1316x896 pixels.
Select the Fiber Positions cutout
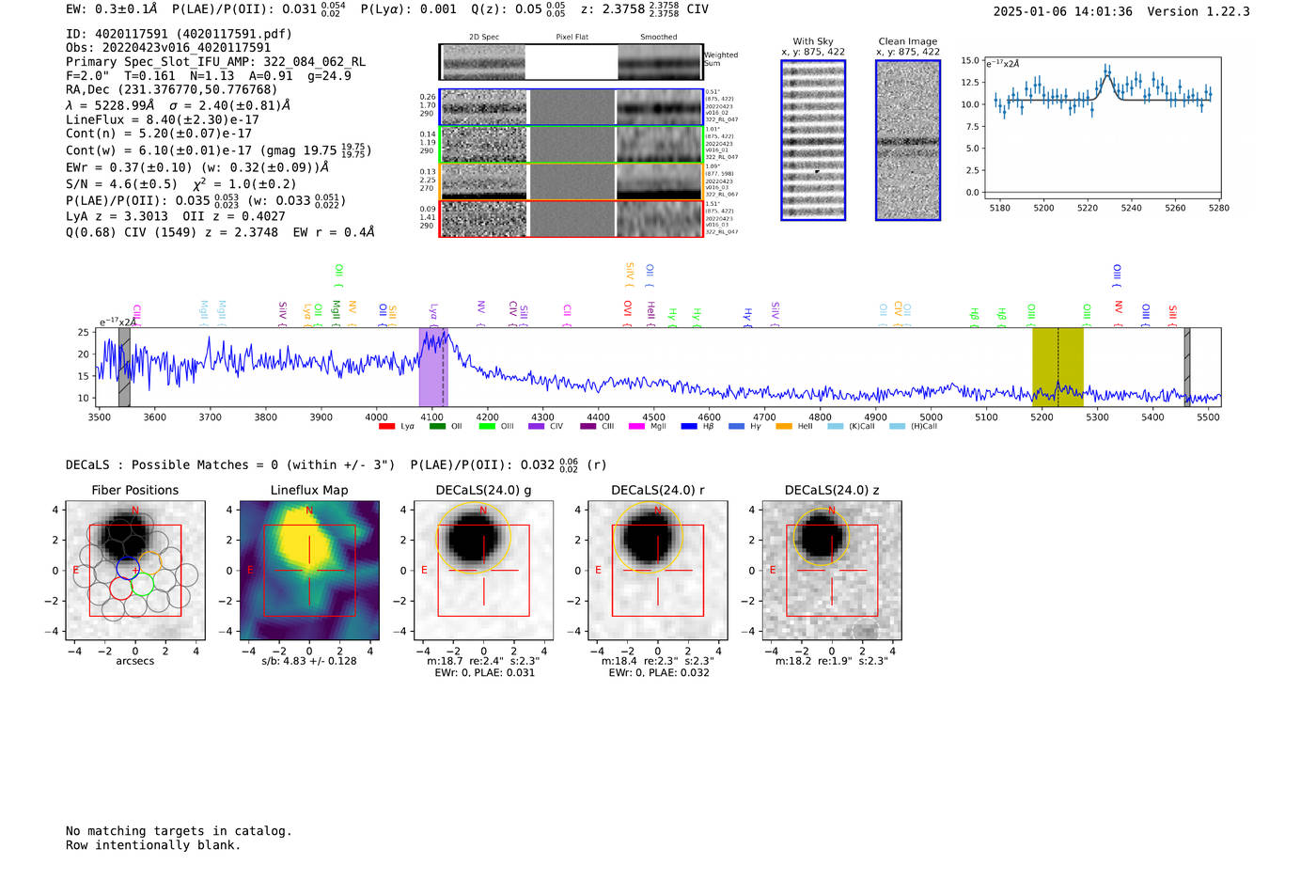tap(135, 571)
